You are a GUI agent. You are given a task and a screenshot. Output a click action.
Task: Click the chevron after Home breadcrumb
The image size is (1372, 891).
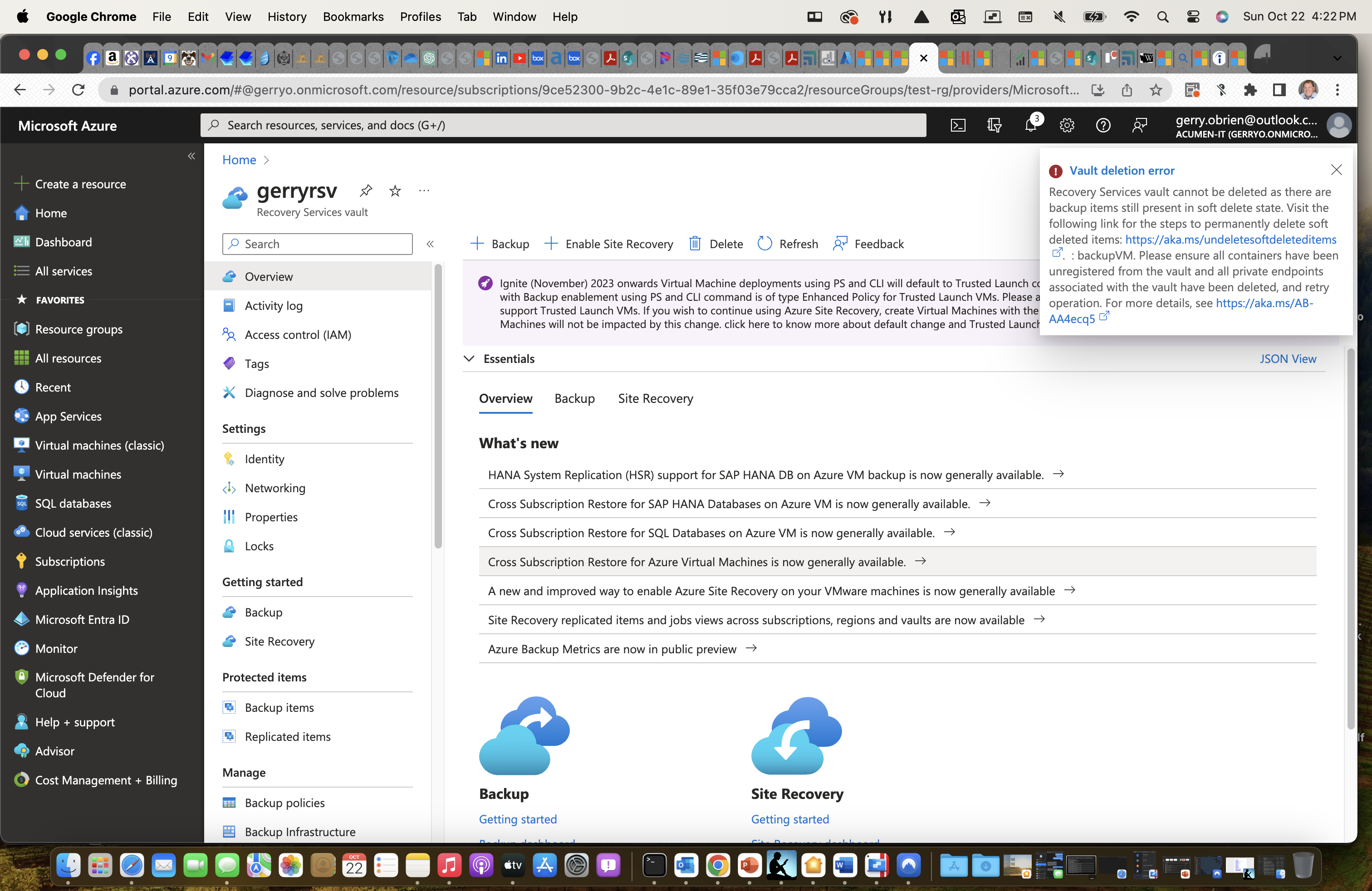(266, 160)
